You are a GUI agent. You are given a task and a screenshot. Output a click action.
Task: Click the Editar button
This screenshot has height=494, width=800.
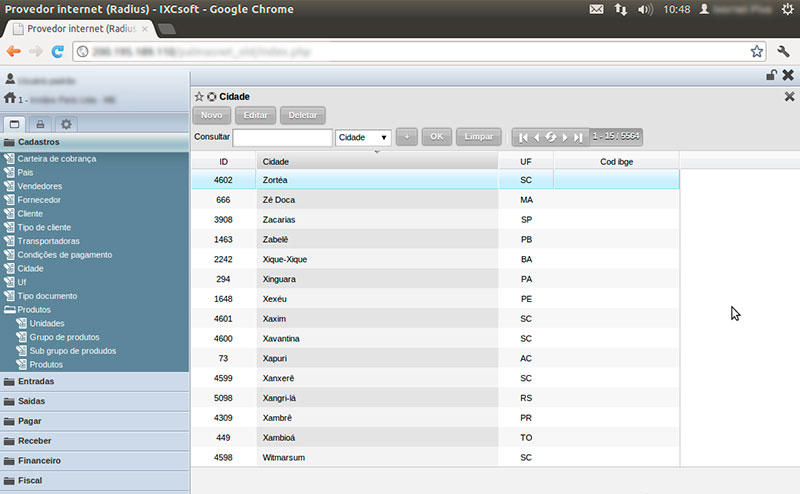pyautogui.click(x=255, y=115)
